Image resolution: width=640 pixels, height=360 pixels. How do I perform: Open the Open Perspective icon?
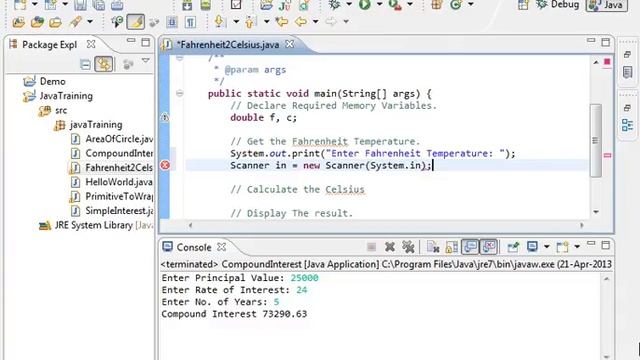click(x=523, y=5)
